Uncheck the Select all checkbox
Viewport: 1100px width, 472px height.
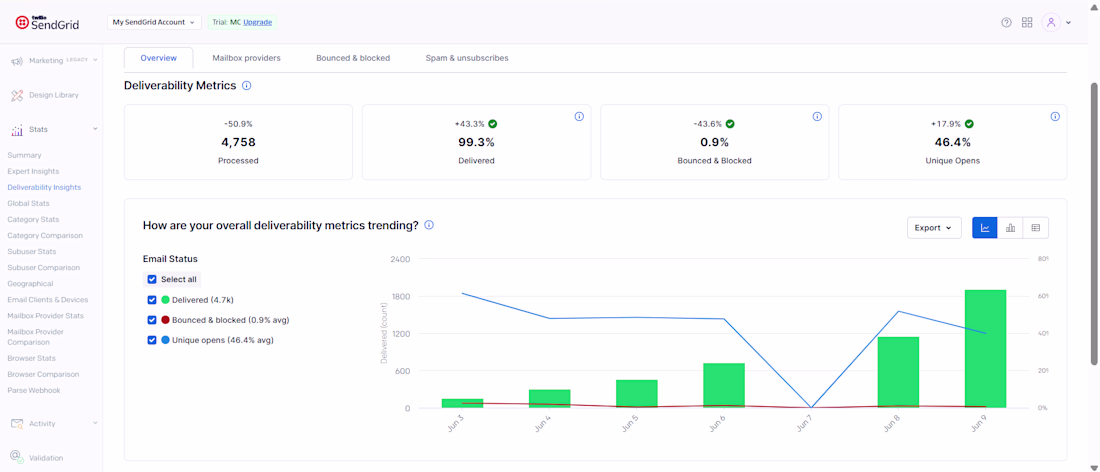click(x=152, y=279)
